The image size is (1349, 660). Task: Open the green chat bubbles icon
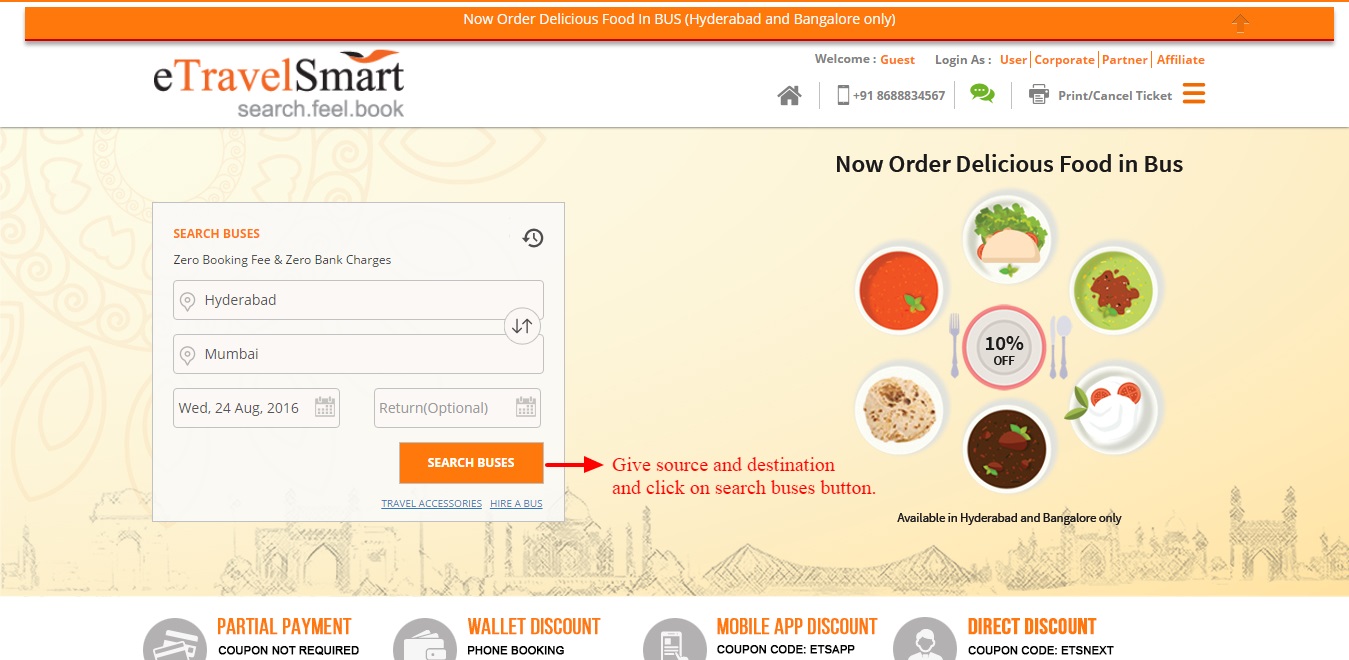pyautogui.click(x=982, y=94)
